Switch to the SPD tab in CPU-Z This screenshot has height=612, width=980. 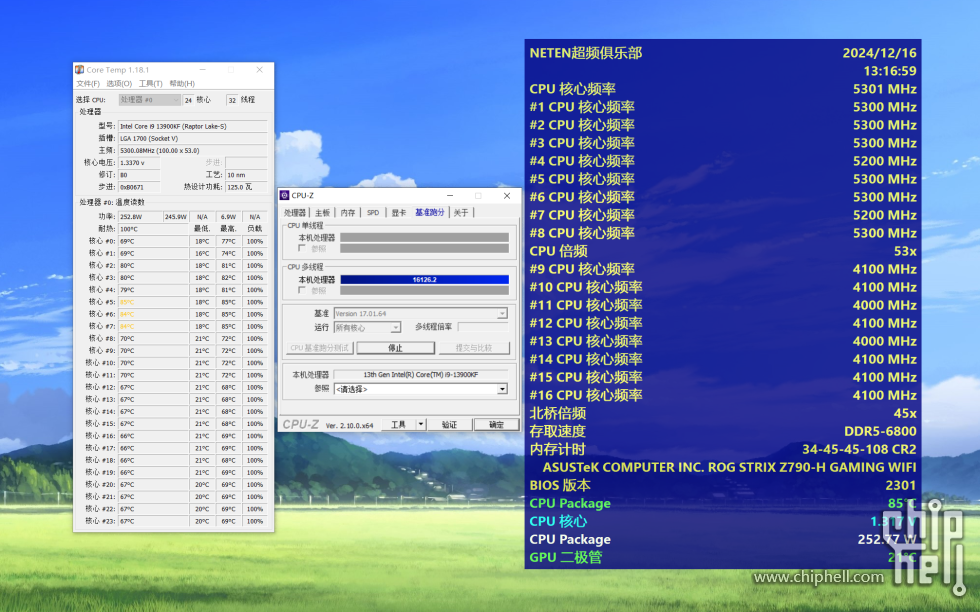coord(373,213)
